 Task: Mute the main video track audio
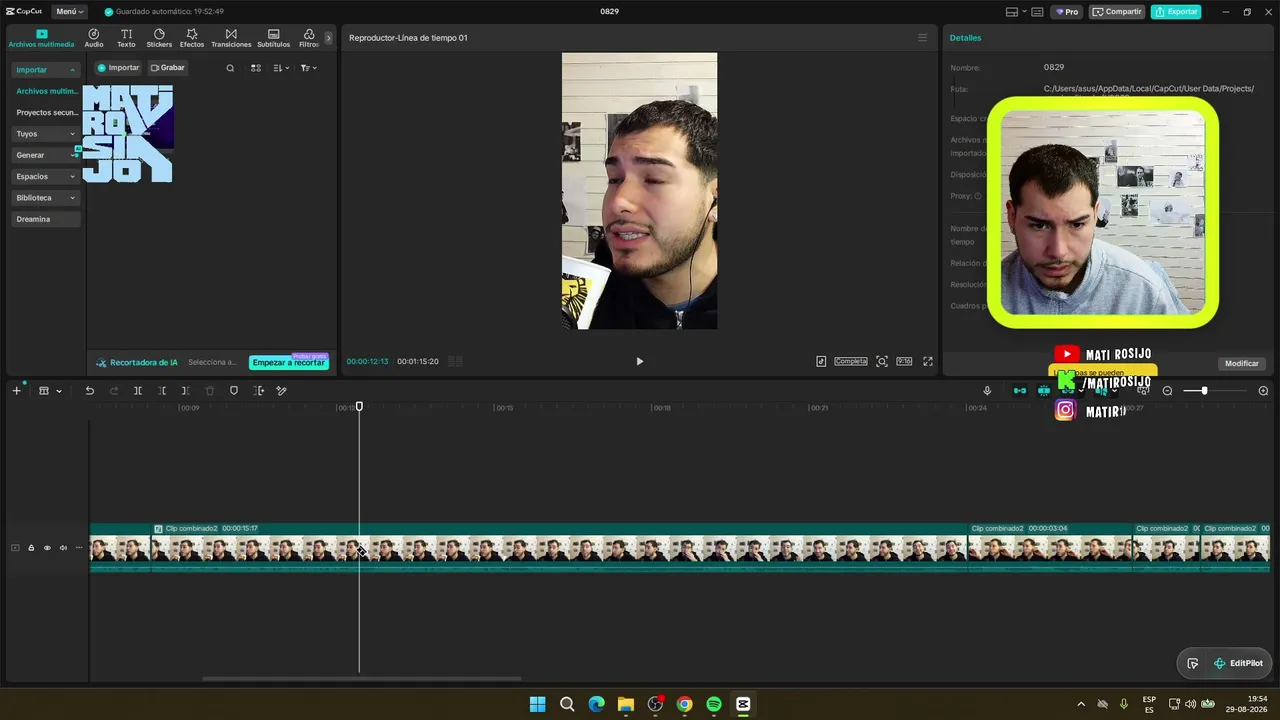[x=63, y=548]
